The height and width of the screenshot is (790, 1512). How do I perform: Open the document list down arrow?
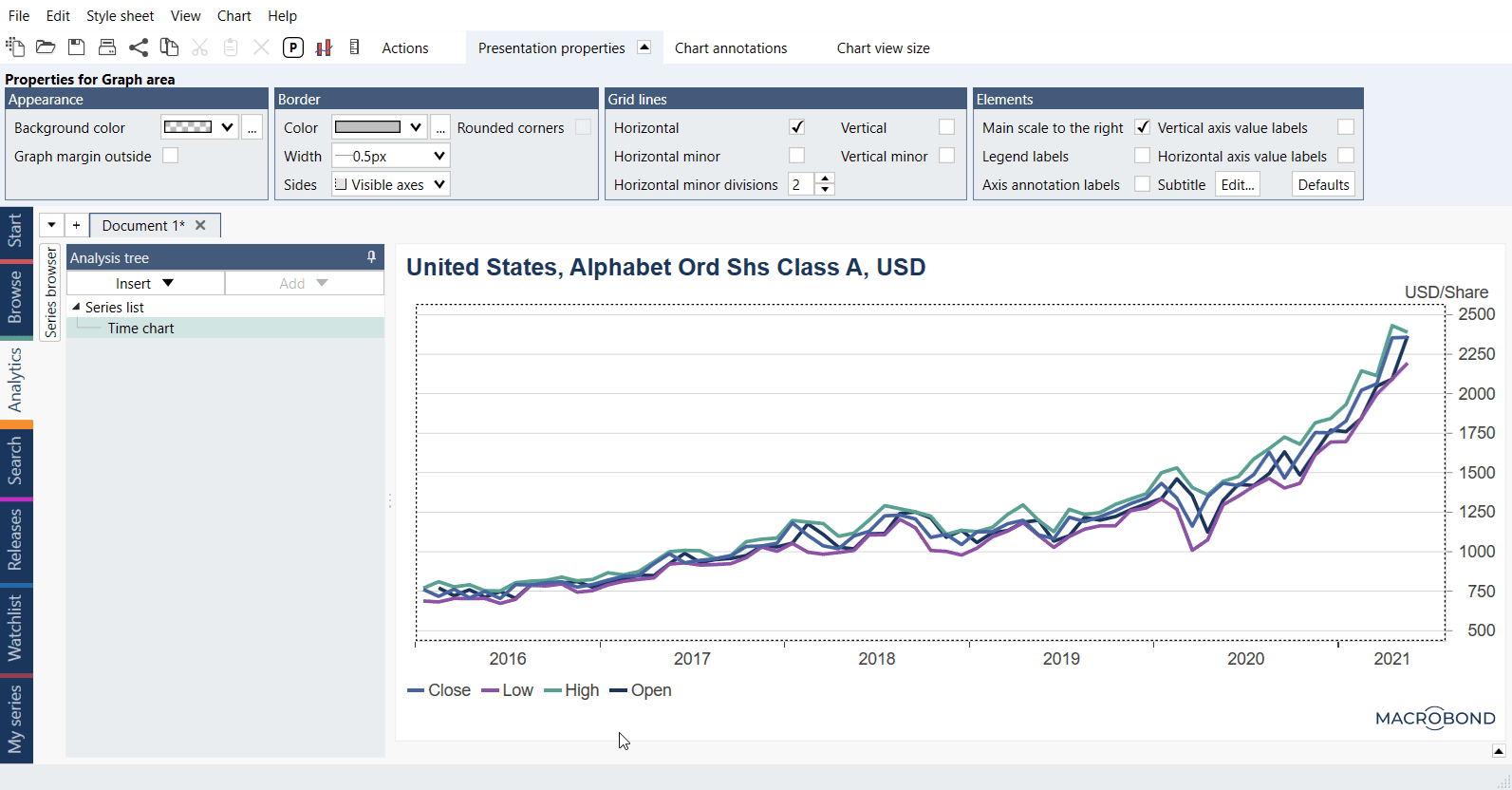pos(51,225)
